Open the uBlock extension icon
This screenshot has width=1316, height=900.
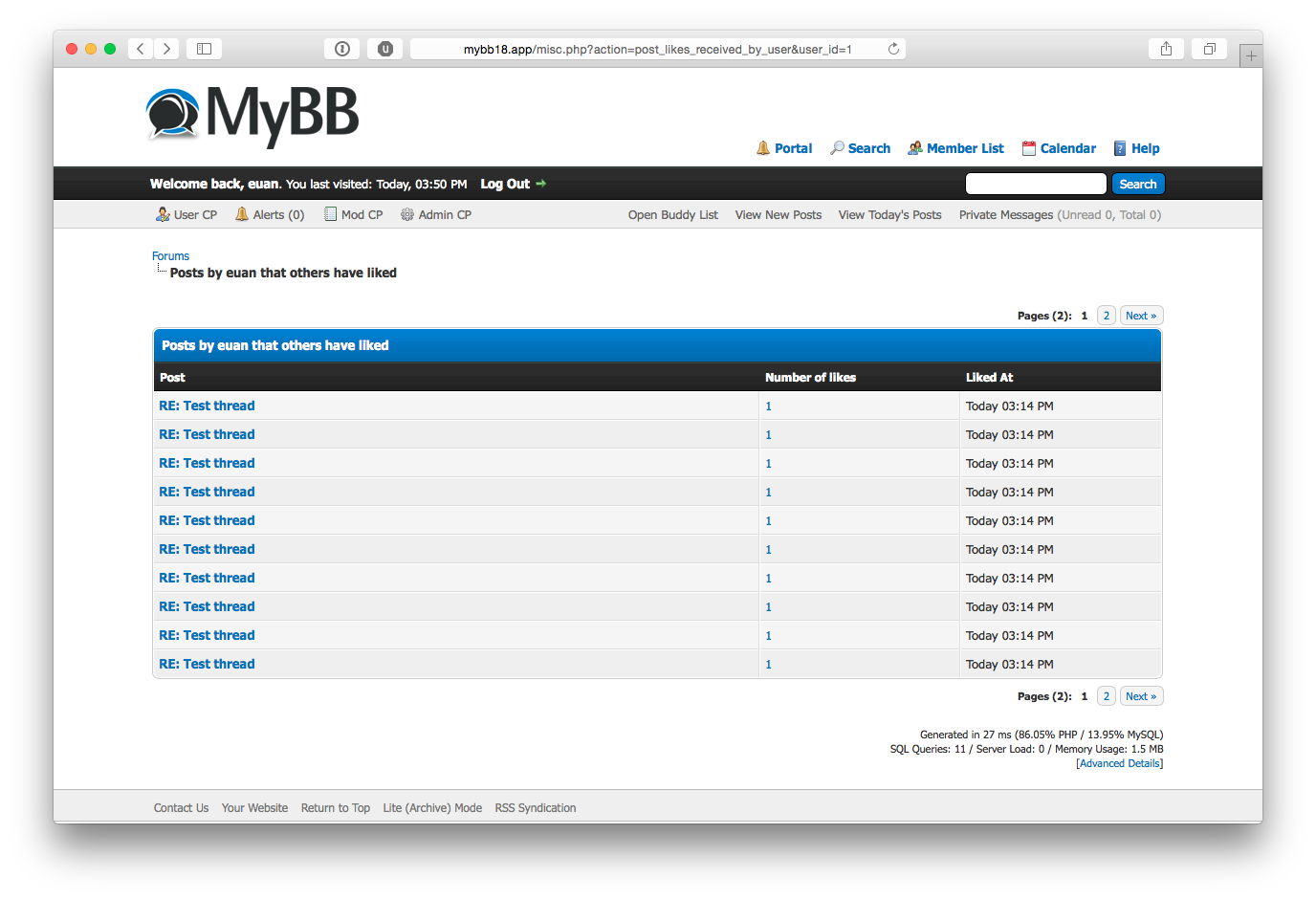(x=385, y=49)
